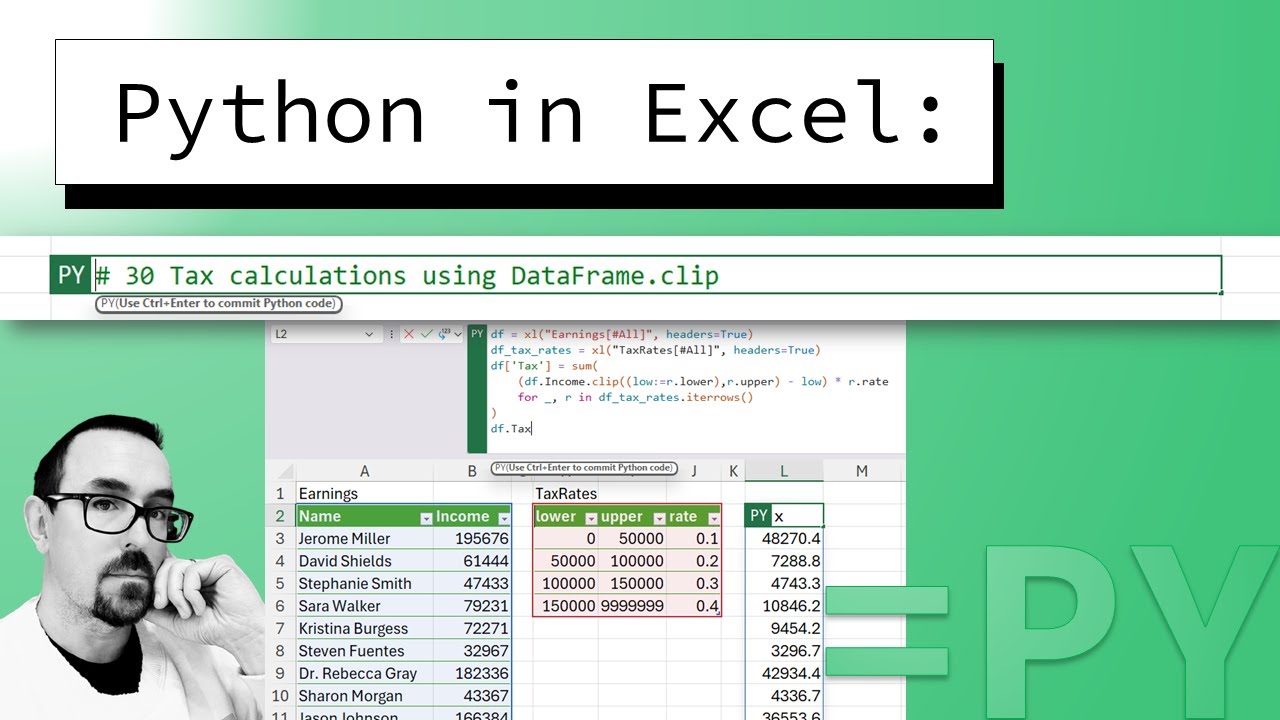Open the Name Box dropdown showing L2

[x=369, y=334]
